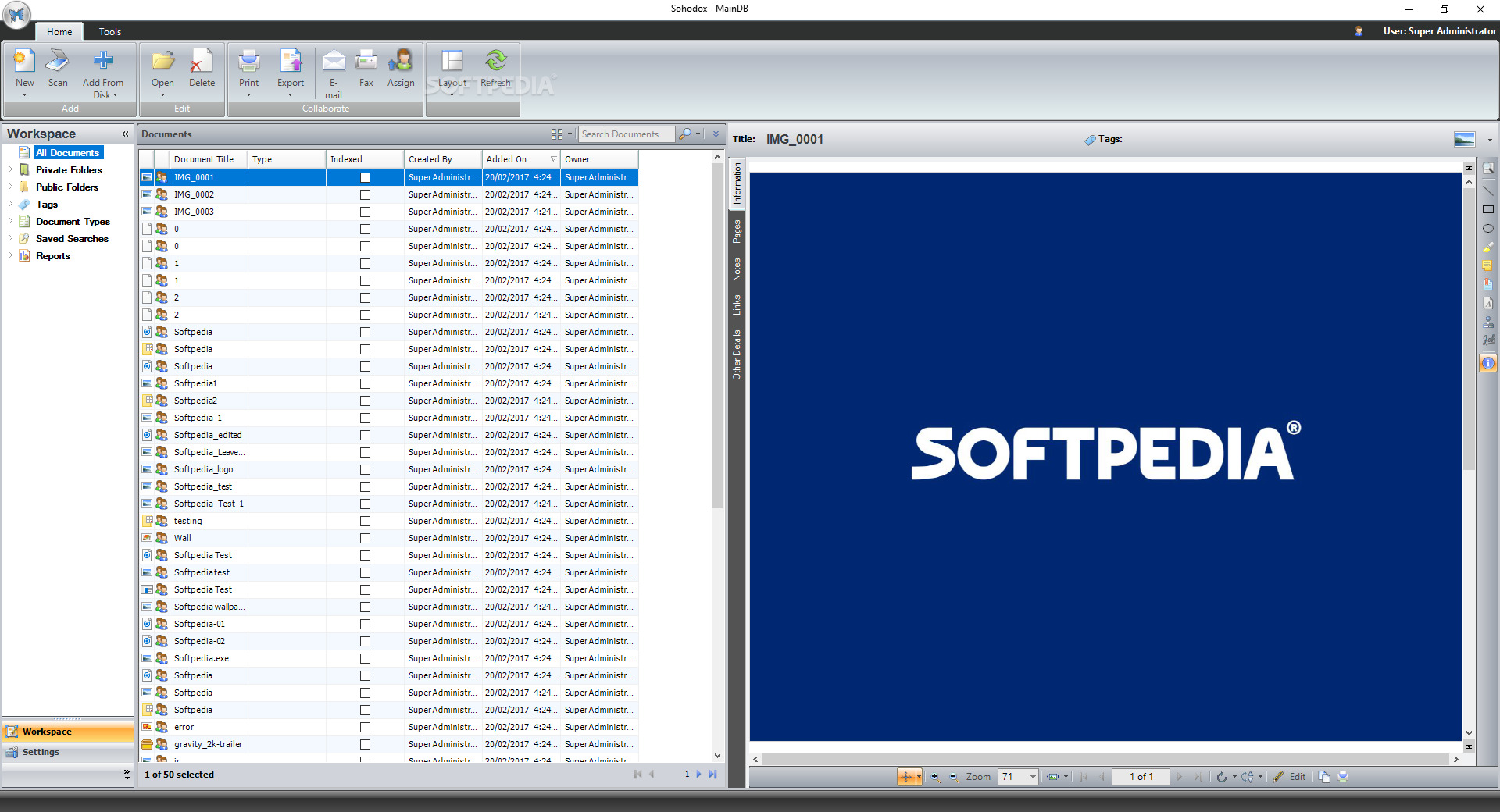1500x812 pixels.
Task: Toggle the blue information icon
Action: [x=1488, y=363]
